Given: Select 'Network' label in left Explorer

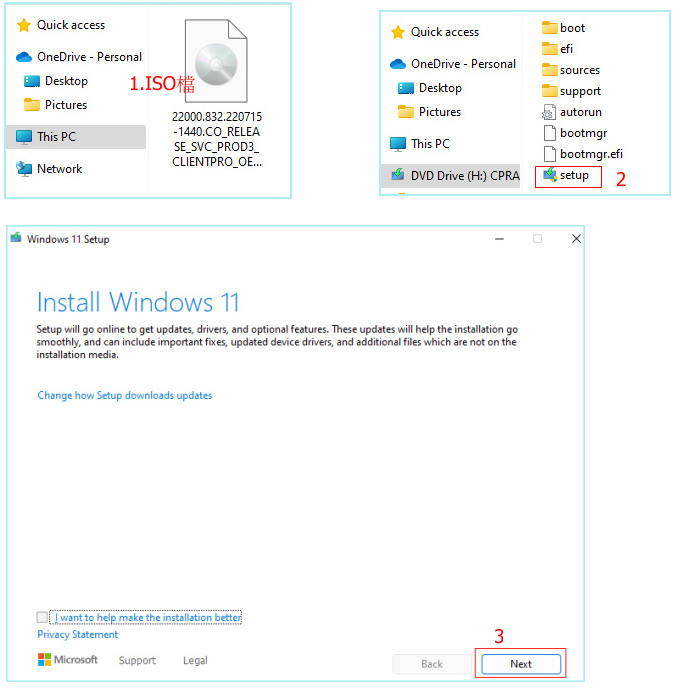Looking at the screenshot, I should 59,169.
